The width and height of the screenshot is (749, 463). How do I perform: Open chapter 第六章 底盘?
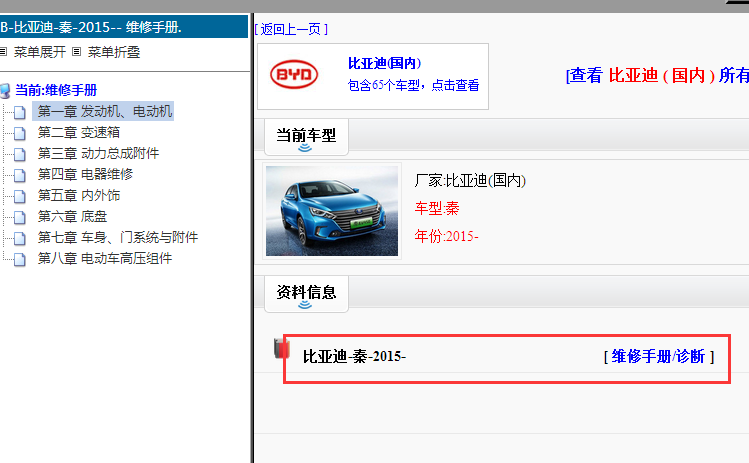click(72, 216)
